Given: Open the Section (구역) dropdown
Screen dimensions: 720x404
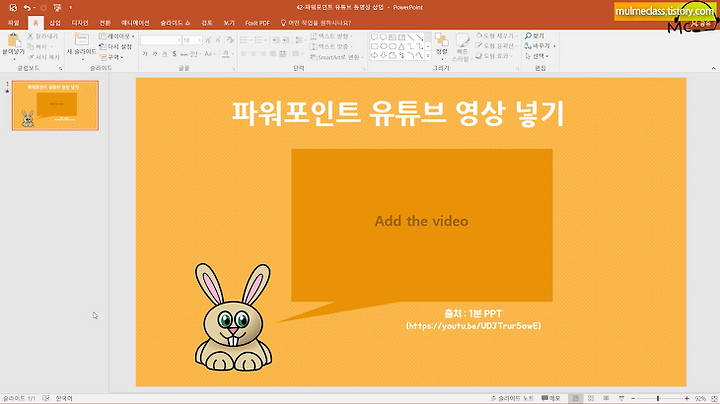Looking at the screenshot, I should [x=112, y=57].
